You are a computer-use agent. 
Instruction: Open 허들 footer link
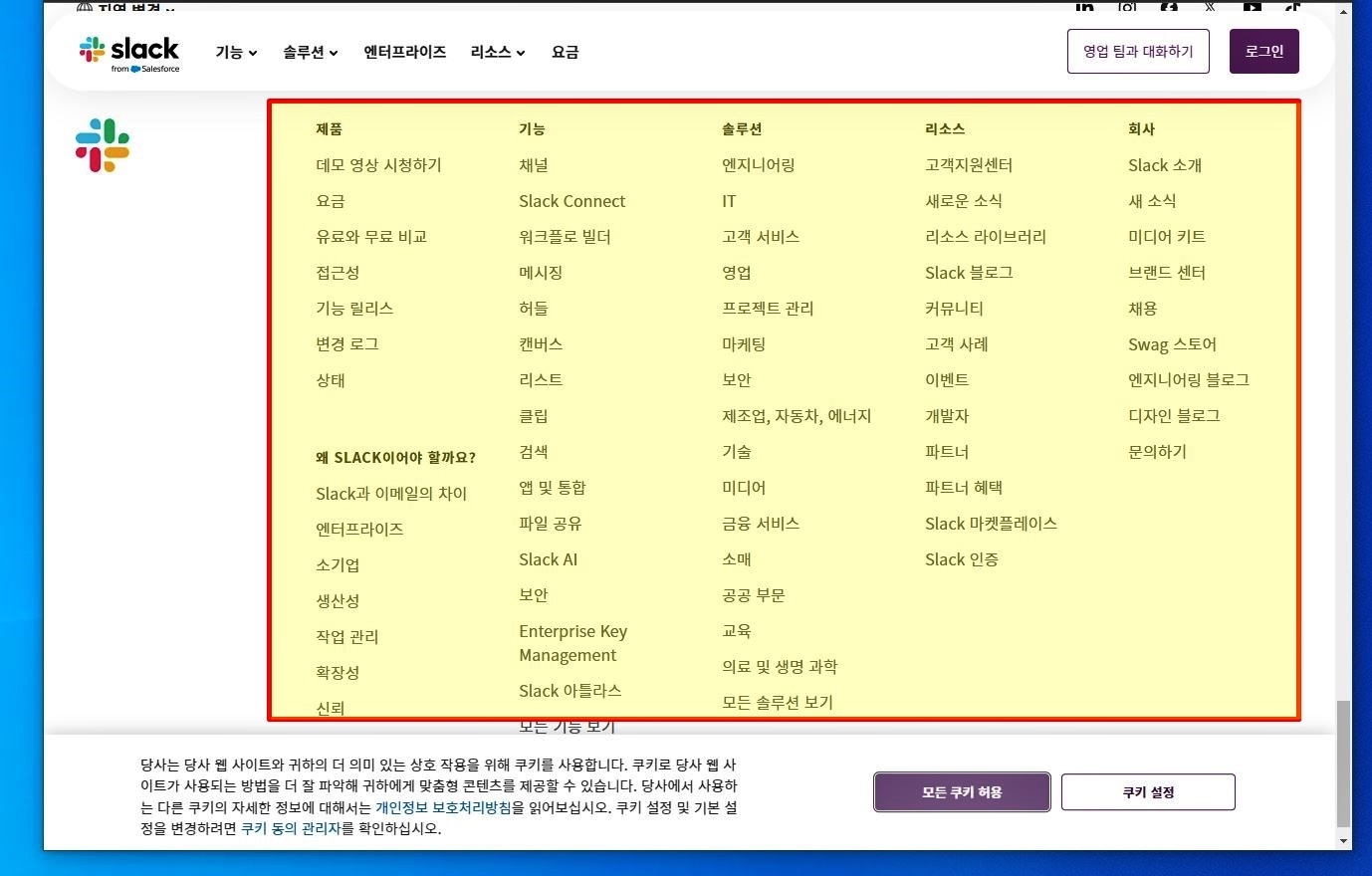[x=534, y=309]
